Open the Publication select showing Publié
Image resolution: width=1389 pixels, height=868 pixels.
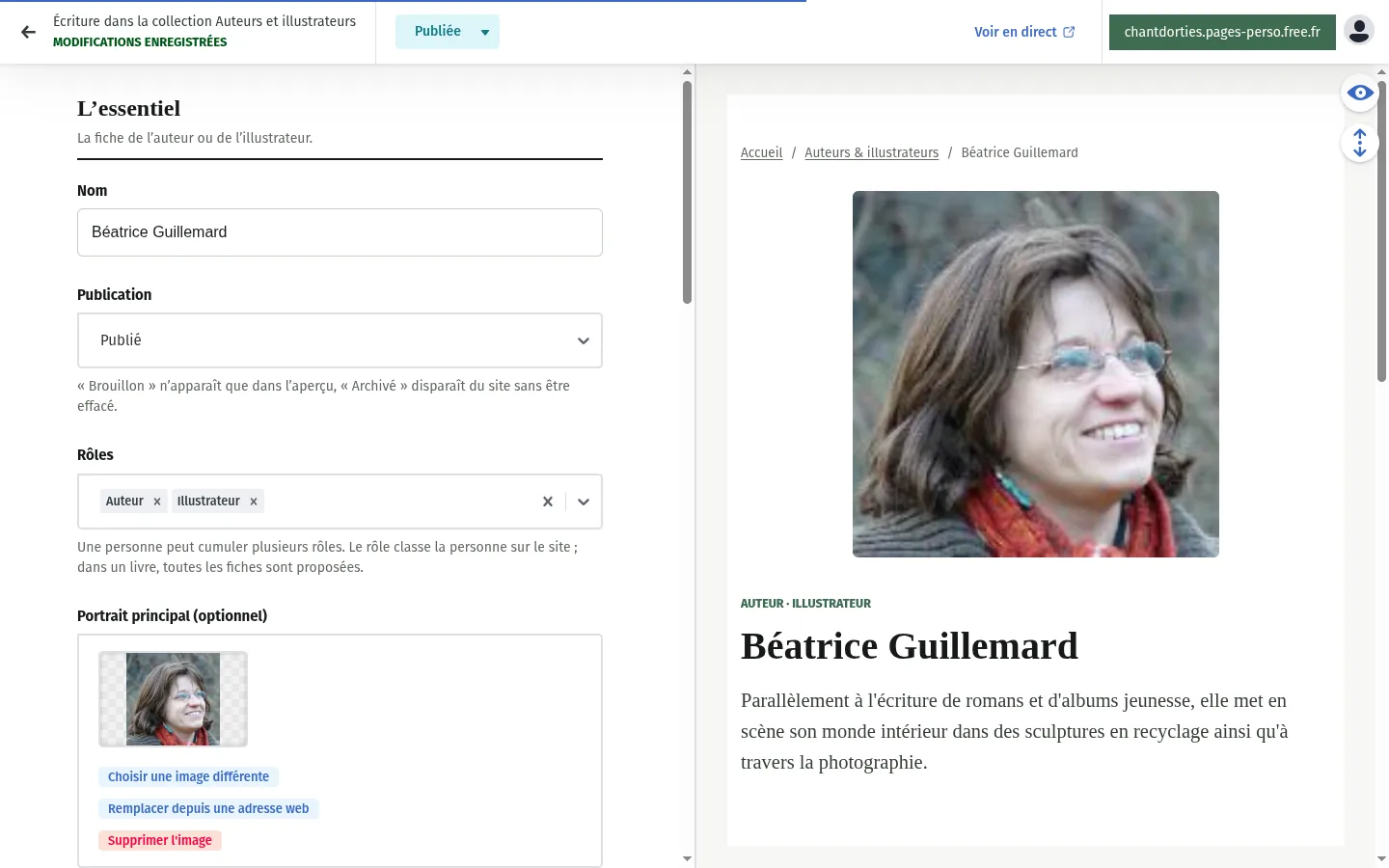pyautogui.click(x=340, y=340)
